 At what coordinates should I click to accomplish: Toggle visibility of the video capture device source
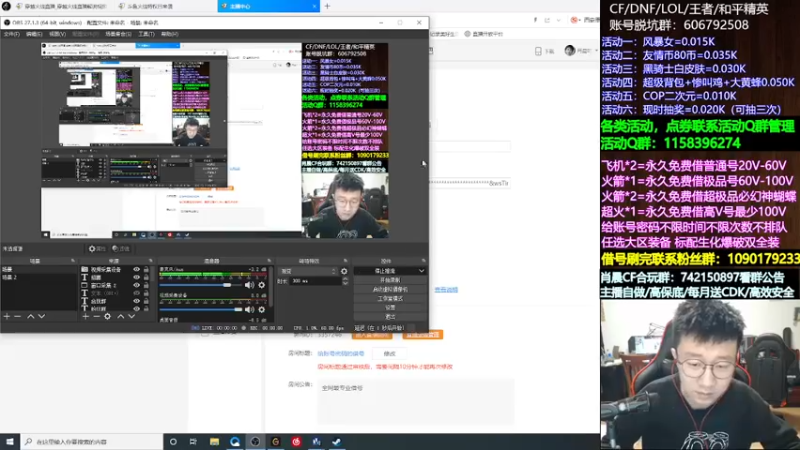(x=136, y=269)
